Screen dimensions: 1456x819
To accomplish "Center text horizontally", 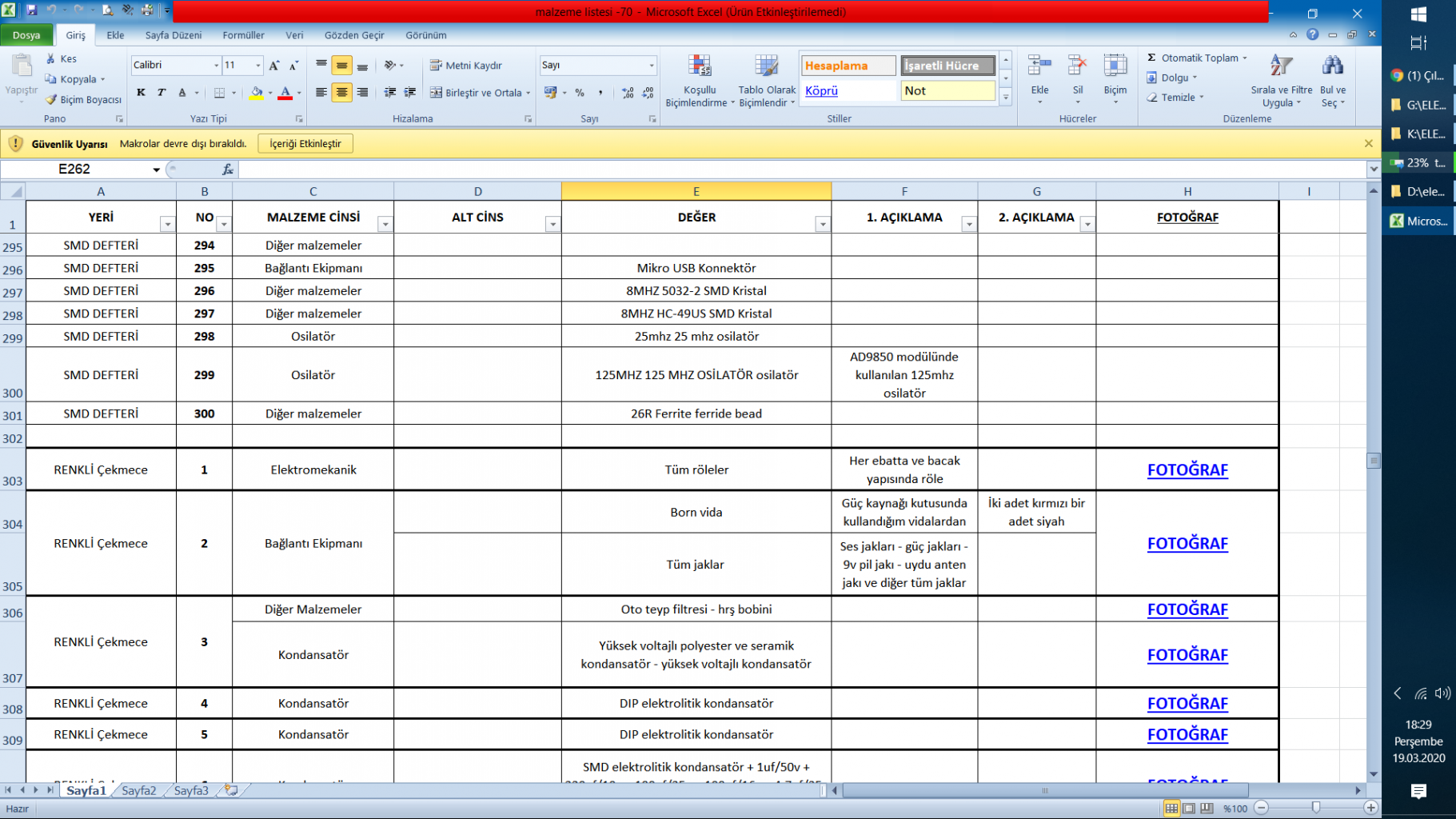I will pyautogui.click(x=341, y=93).
